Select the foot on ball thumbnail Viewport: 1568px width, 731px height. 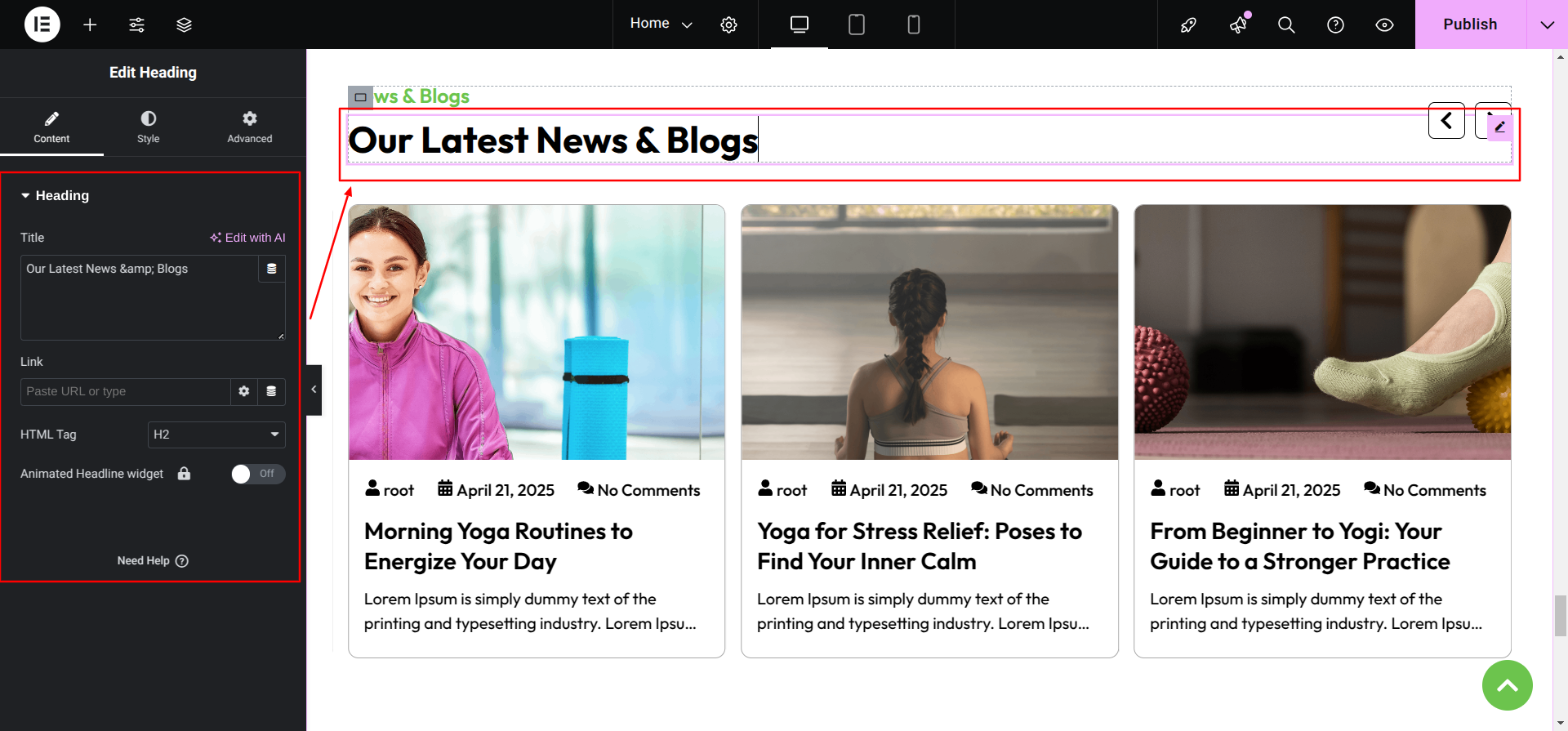coord(1322,332)
